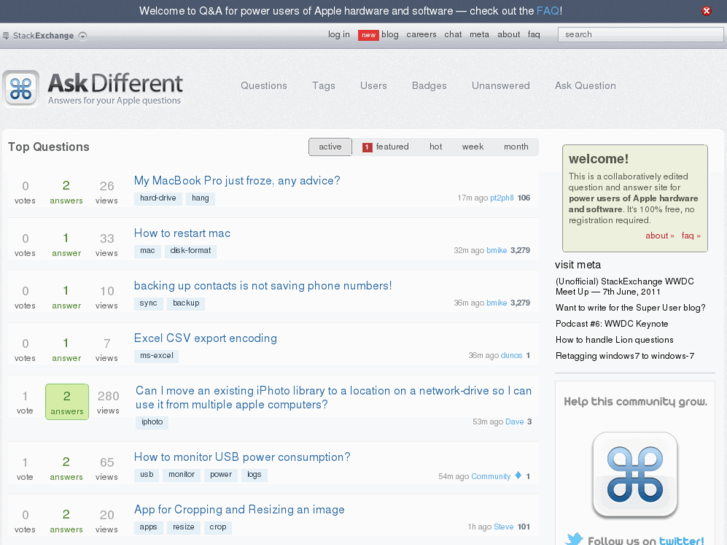The height and width of the screenshot is (545, 727).
Task: Focus the search field
Action: [640, 34]
